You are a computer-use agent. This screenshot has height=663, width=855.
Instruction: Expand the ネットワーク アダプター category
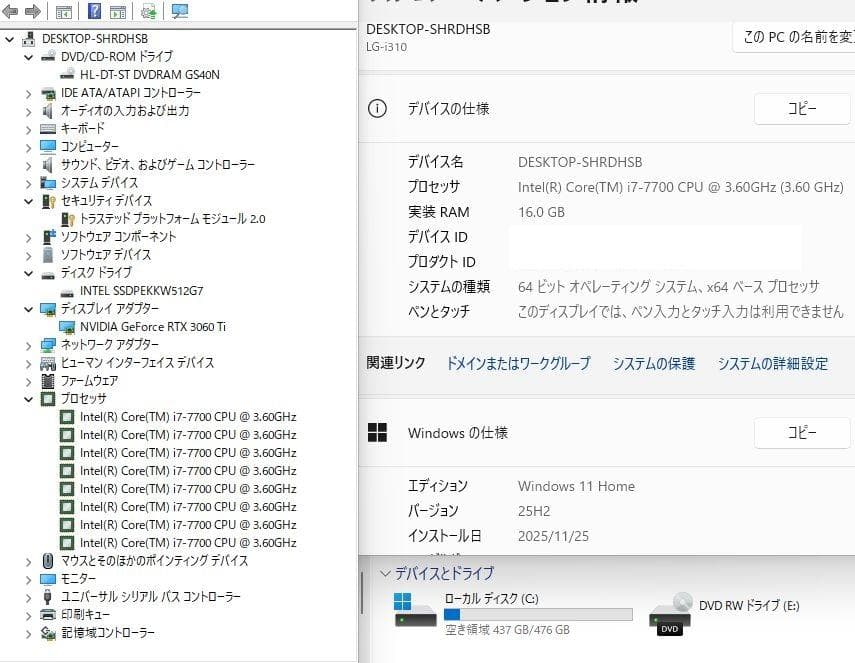tap(29, 344)
